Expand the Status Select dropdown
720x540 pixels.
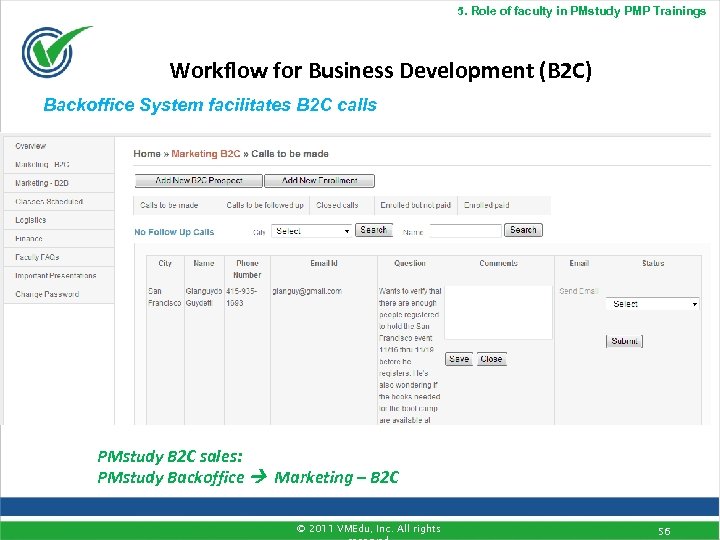[652, 304]
